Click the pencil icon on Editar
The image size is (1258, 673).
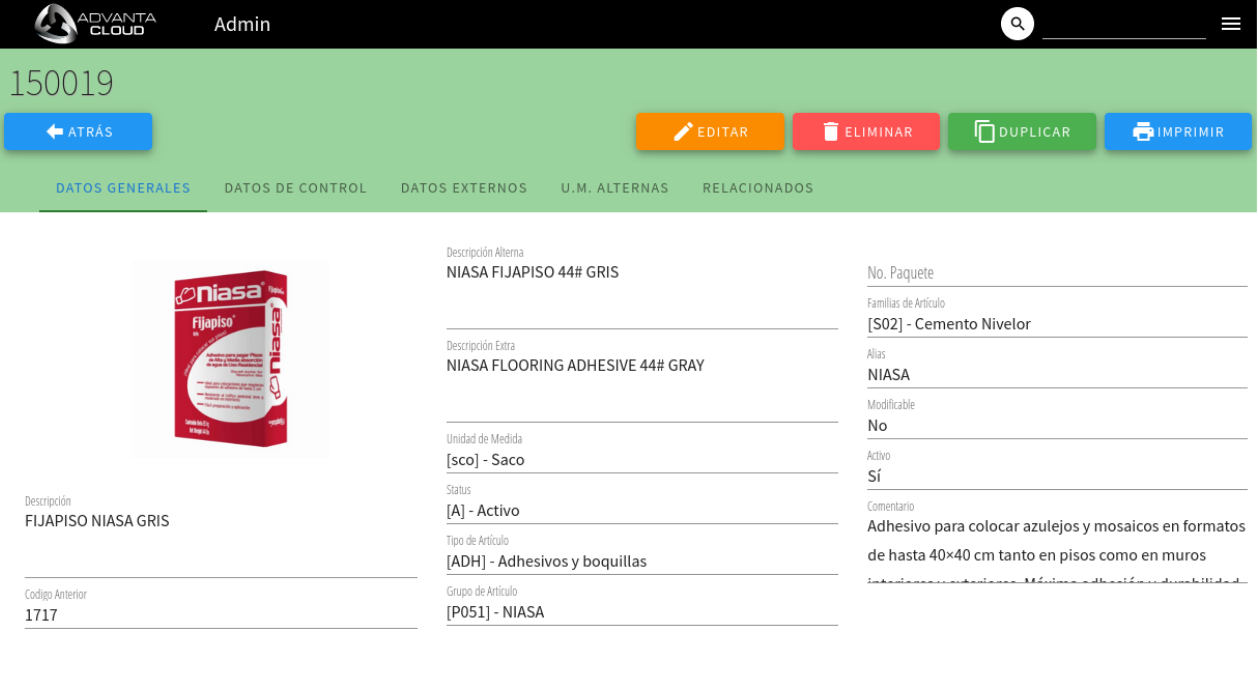683,131
